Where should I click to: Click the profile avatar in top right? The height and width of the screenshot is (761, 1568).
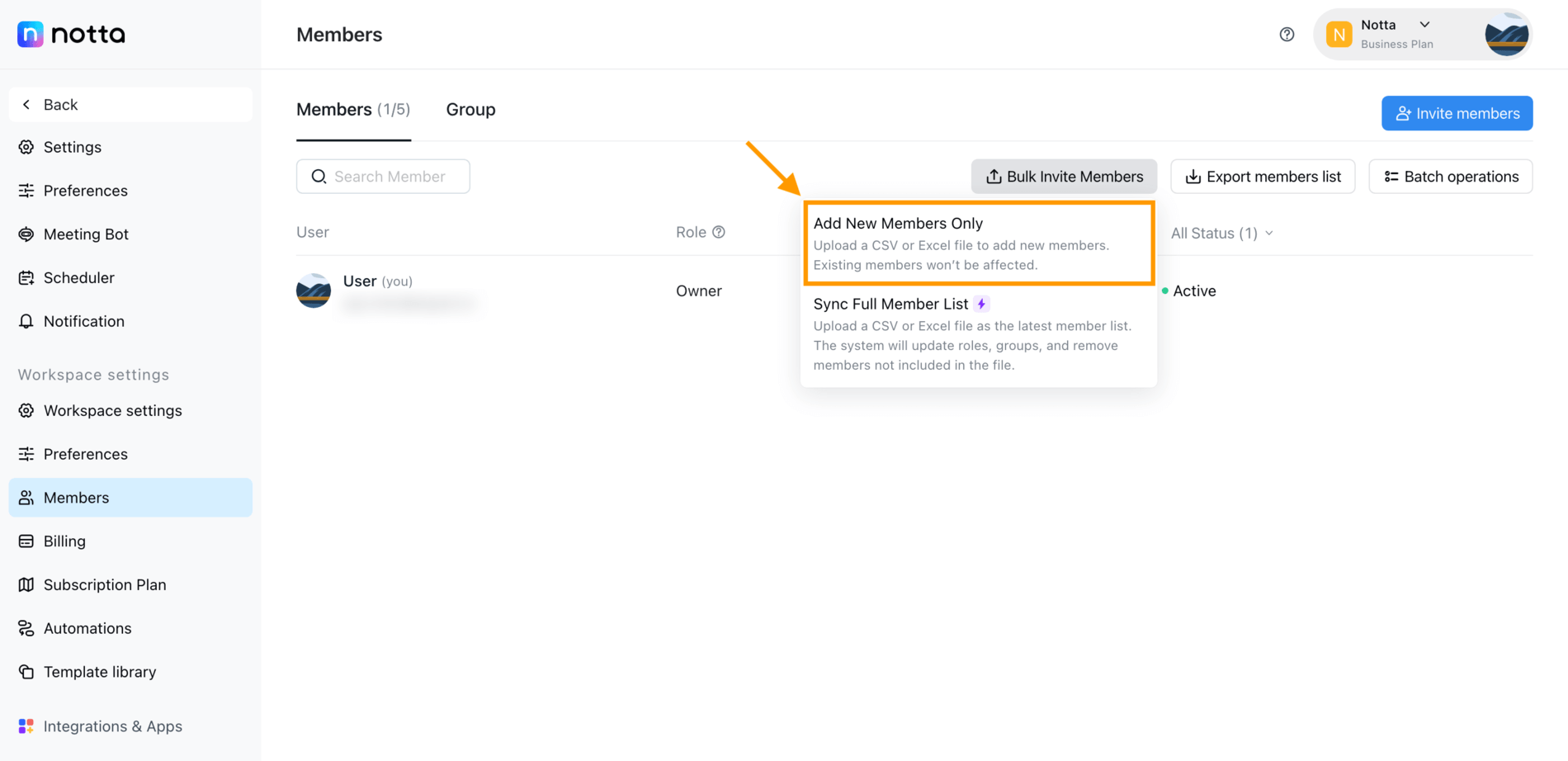1506,34
